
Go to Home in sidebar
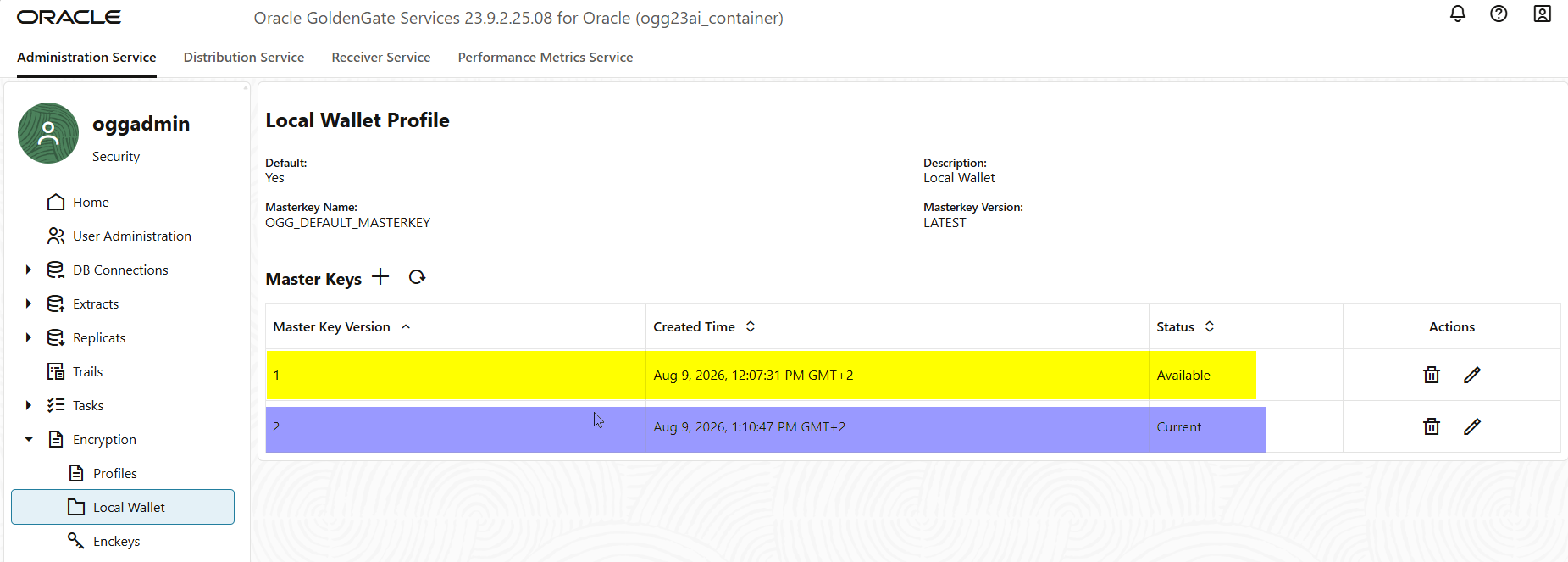pos(91,202)
